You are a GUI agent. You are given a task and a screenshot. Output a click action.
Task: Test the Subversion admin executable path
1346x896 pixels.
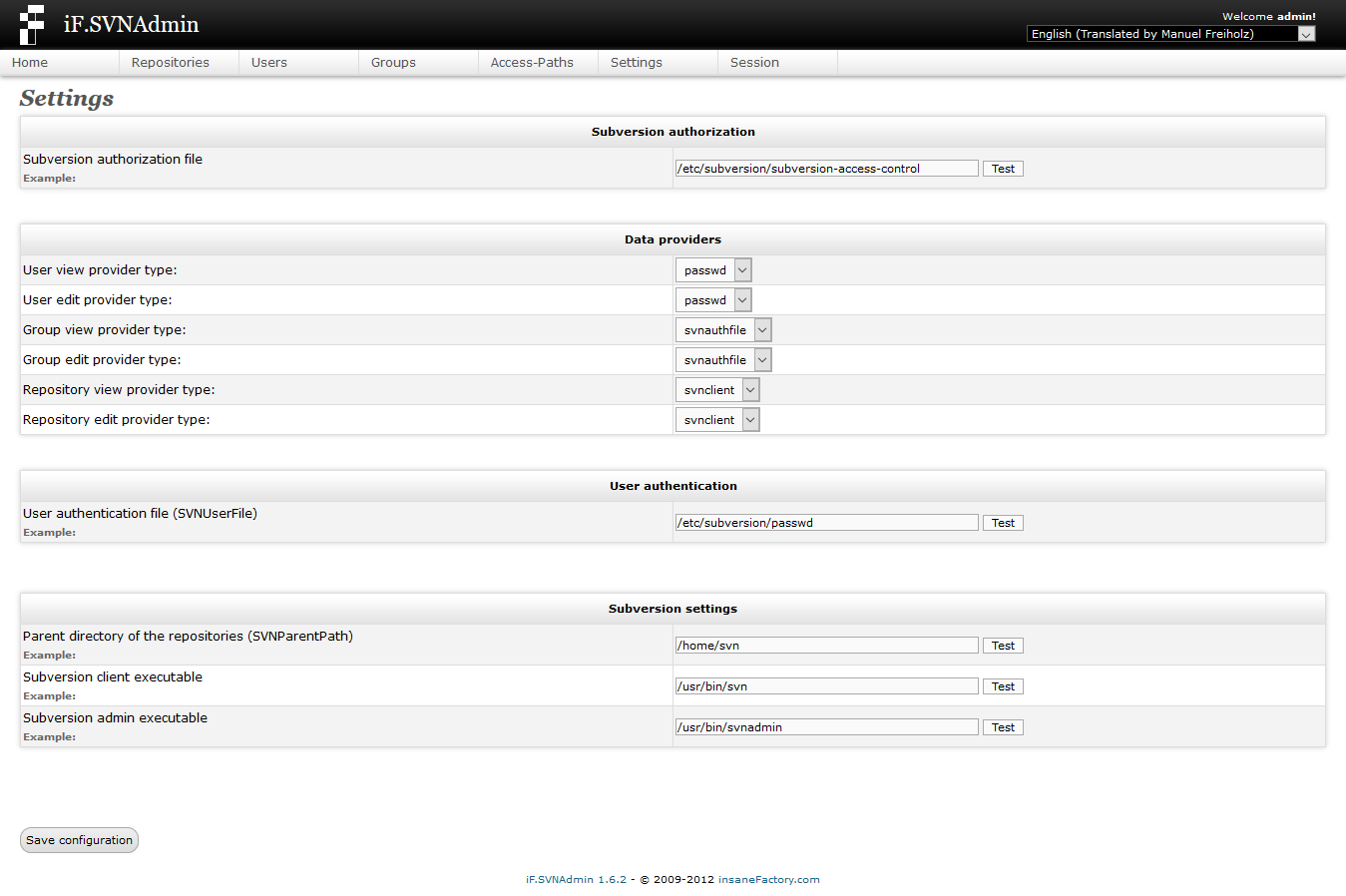tap(1002, 726)
